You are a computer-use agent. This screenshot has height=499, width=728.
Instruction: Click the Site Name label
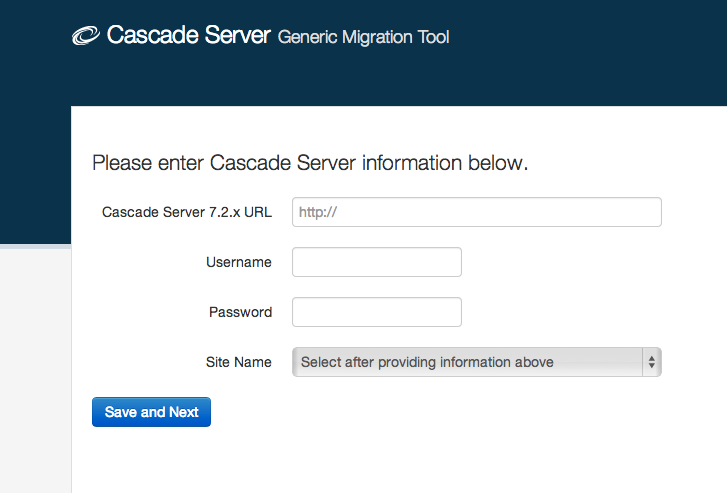[x=239, y=362]
